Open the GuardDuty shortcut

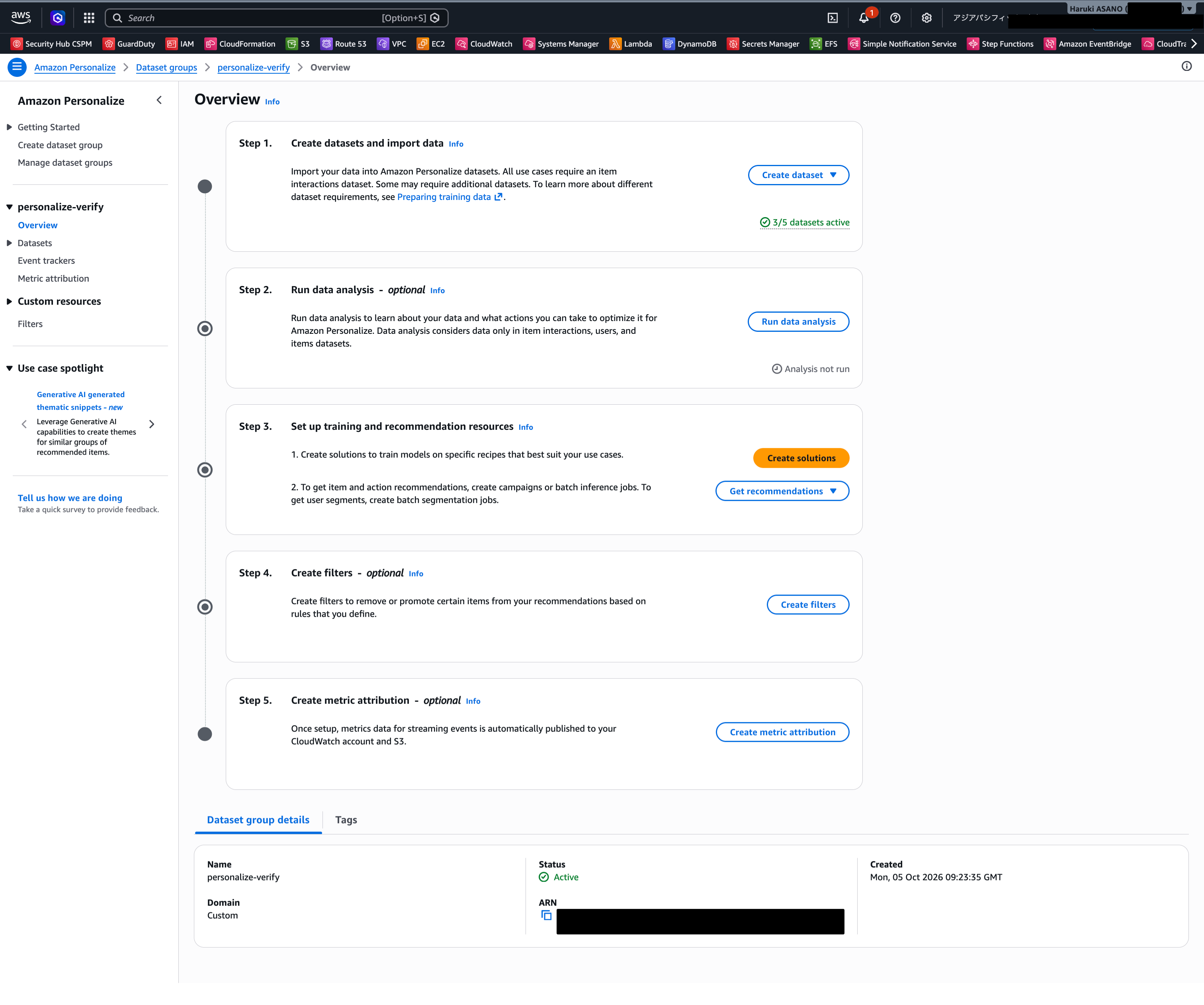(129, 43)
